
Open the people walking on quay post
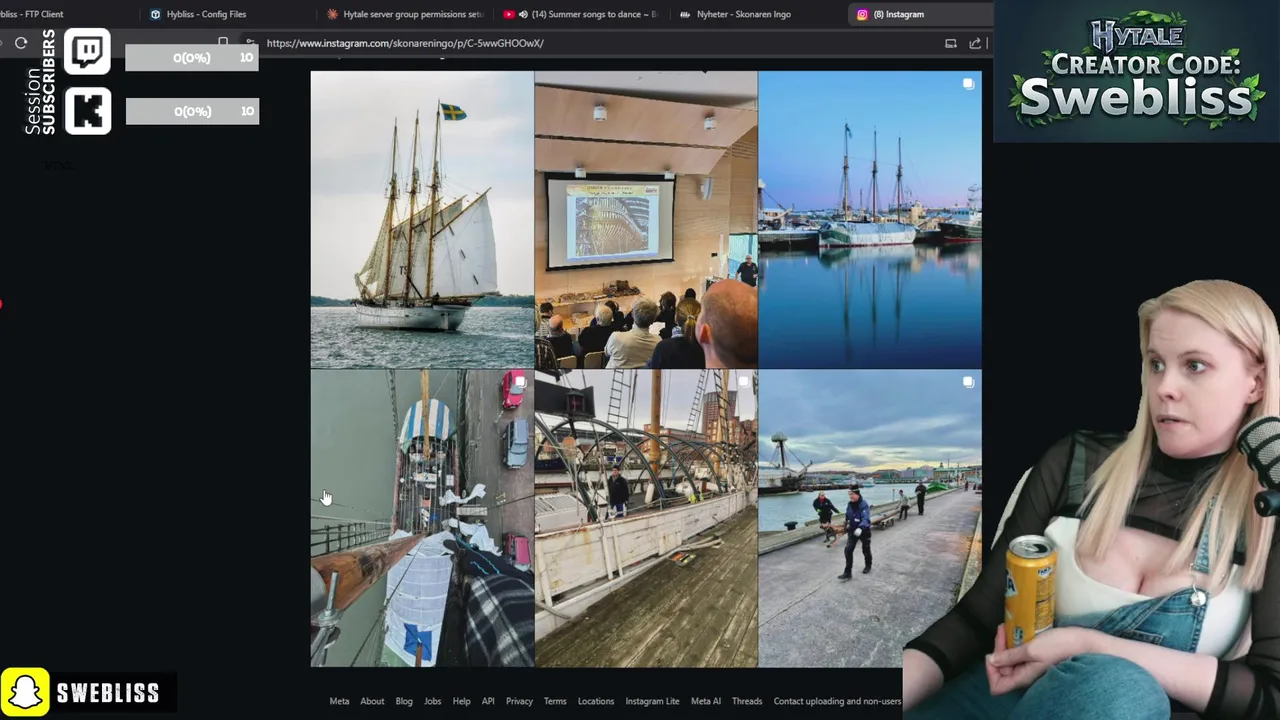870,518
